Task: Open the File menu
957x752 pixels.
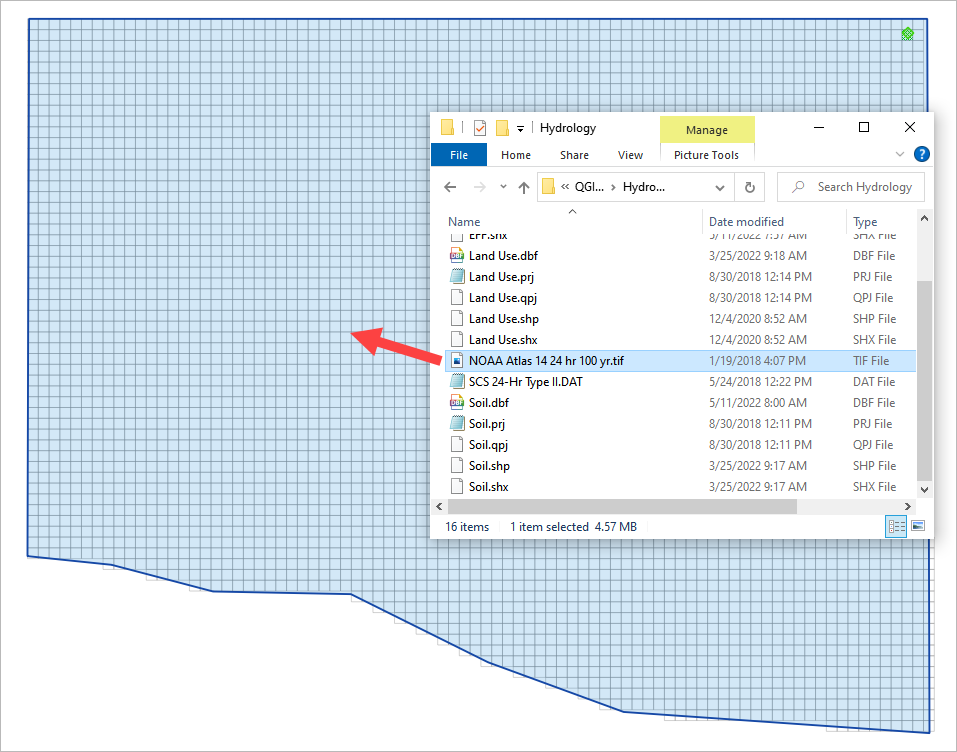Action: tap(458, 155)
